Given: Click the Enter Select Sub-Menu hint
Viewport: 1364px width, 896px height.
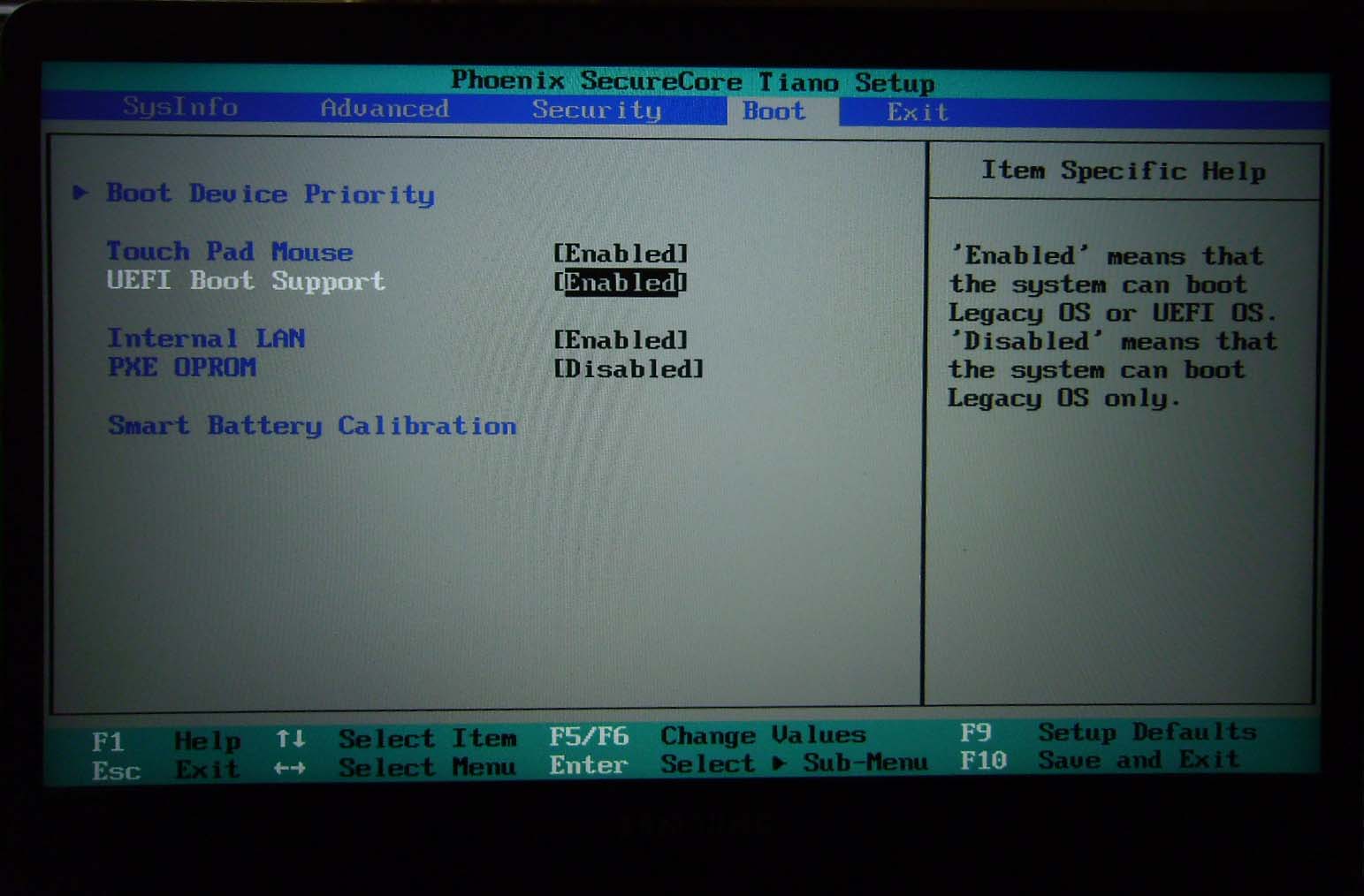Looking at the screenshot, I should tap(738, 763).
